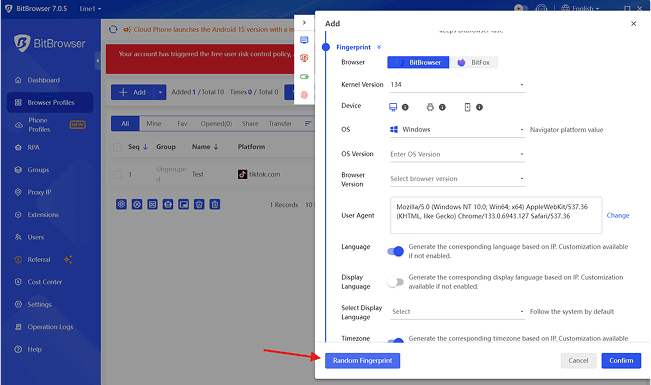The width and height of the screenshot is (651, 385).
Task: Toggle the Display Language based on IP switch
Action: [x=395, y=282]
